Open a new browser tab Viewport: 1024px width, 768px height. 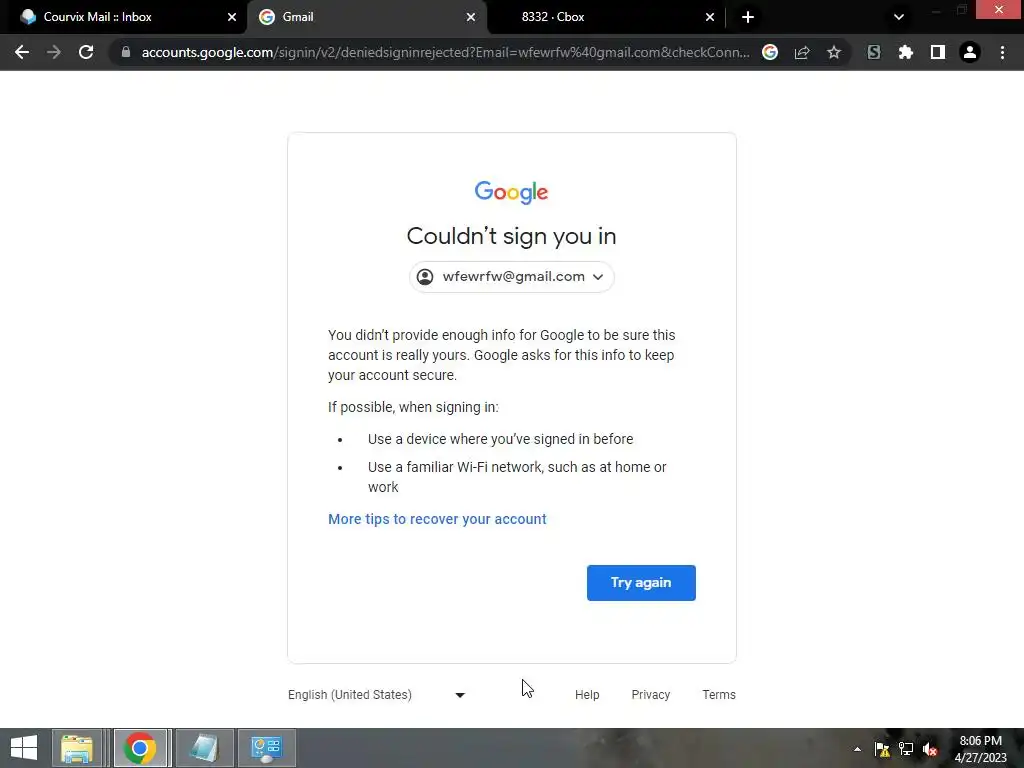point(748,17)
